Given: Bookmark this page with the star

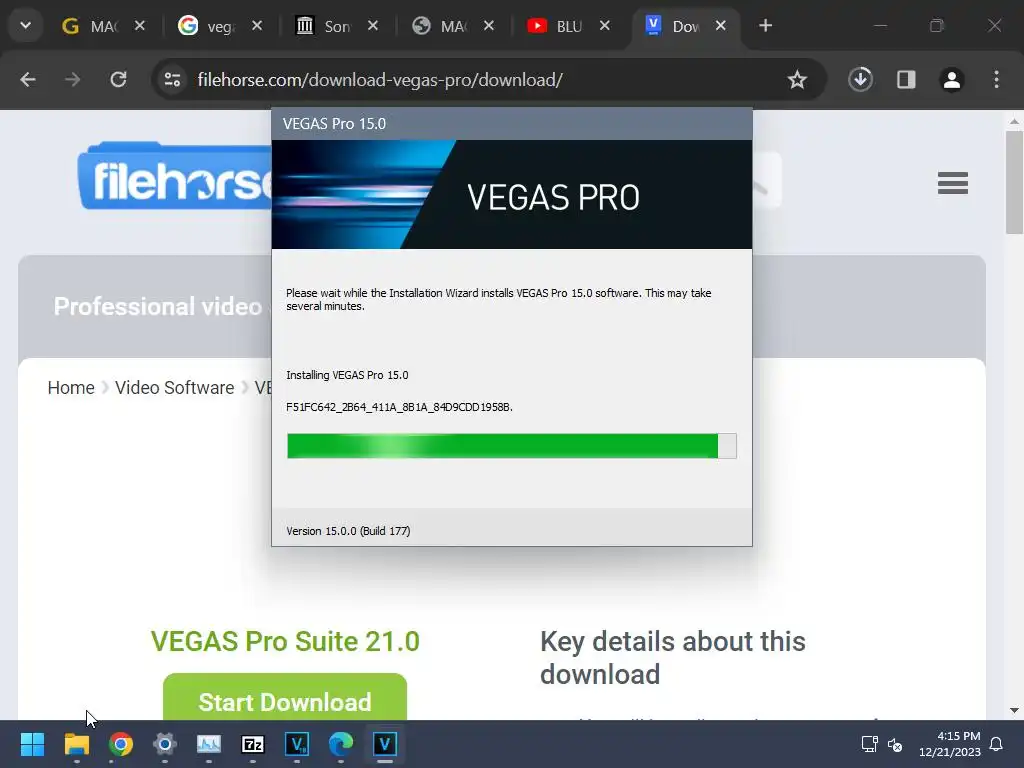Looking at the screenshot, I should click(x=797, y=80).
